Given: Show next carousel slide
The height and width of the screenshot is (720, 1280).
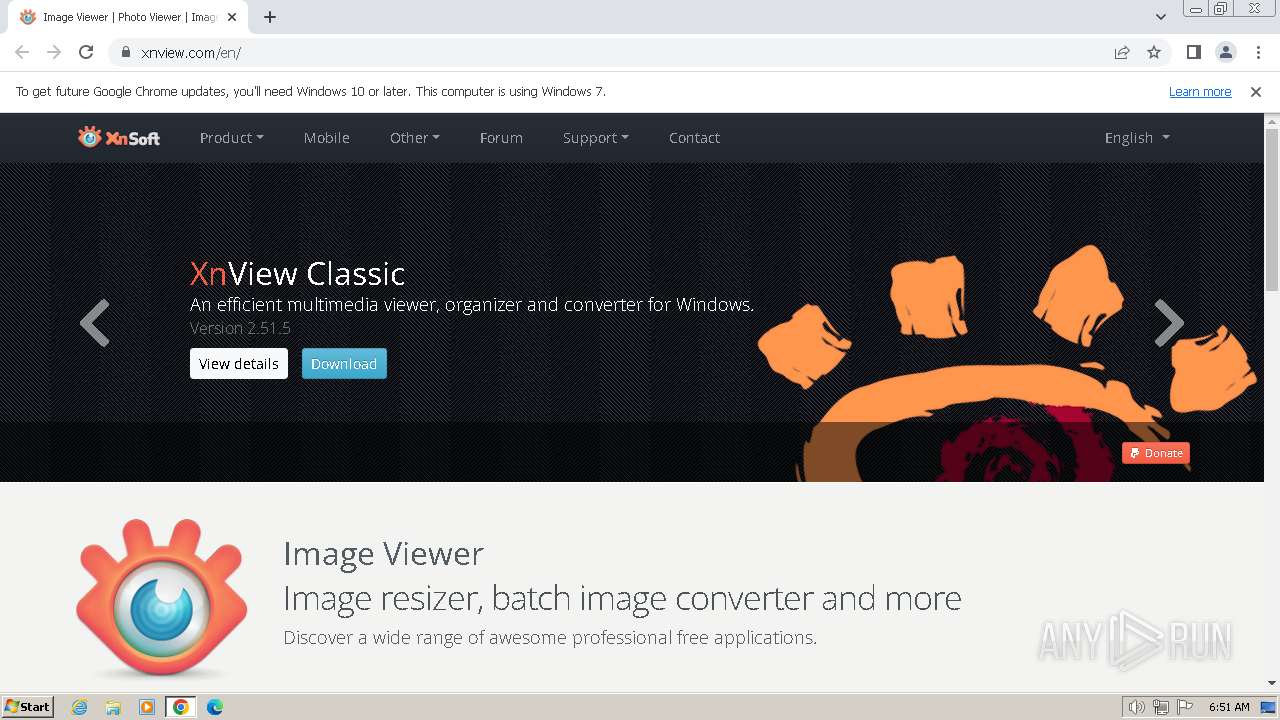Looking at the screenshot, I should click(1169, 323).
